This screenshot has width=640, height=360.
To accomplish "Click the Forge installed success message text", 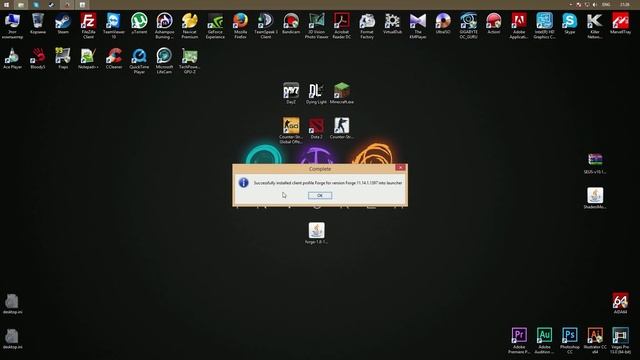I will tap(328, 183).
